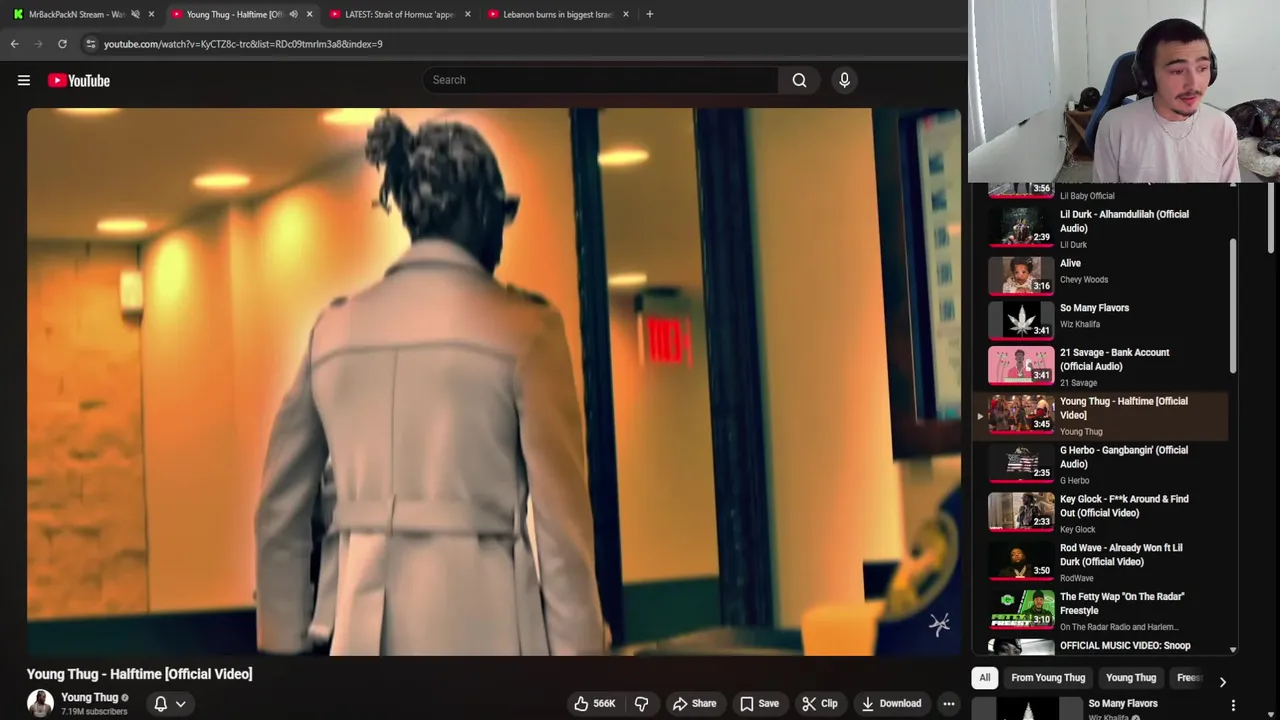Click the Alive video thumbnail

coord(1021,275)
